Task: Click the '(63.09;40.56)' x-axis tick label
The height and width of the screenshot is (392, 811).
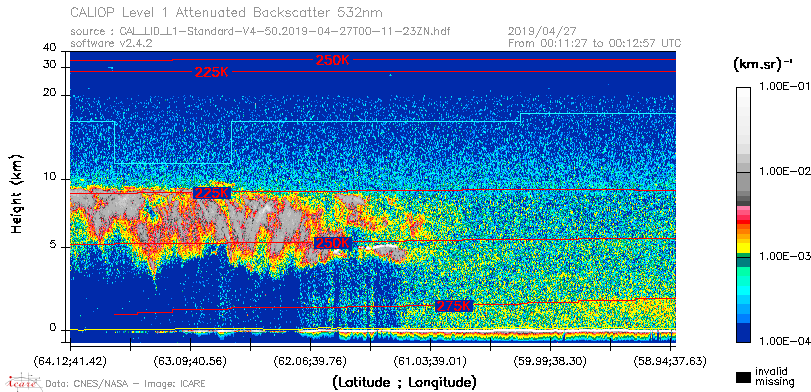Action: point(190,362)
